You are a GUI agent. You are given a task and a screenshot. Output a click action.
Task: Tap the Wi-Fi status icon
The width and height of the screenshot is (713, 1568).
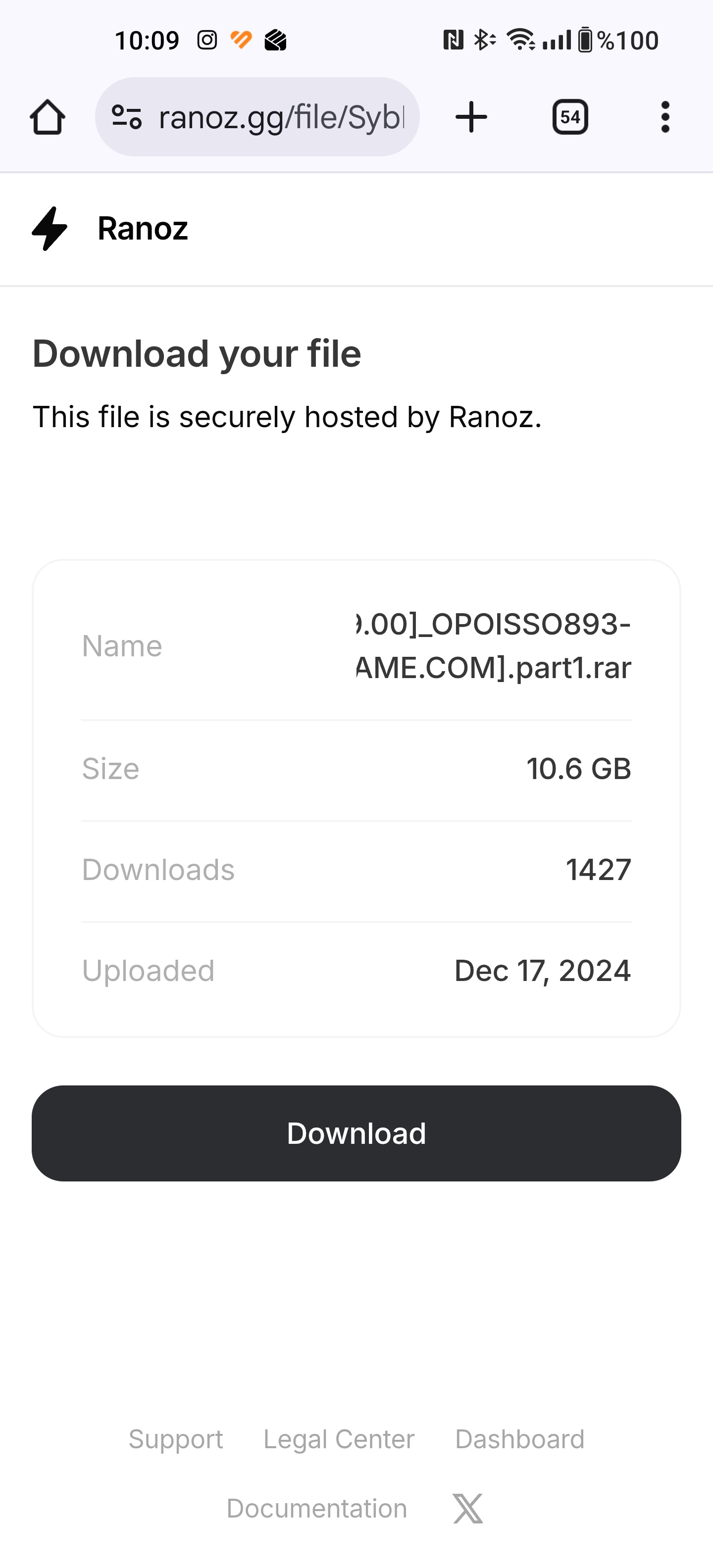[520, 41]
